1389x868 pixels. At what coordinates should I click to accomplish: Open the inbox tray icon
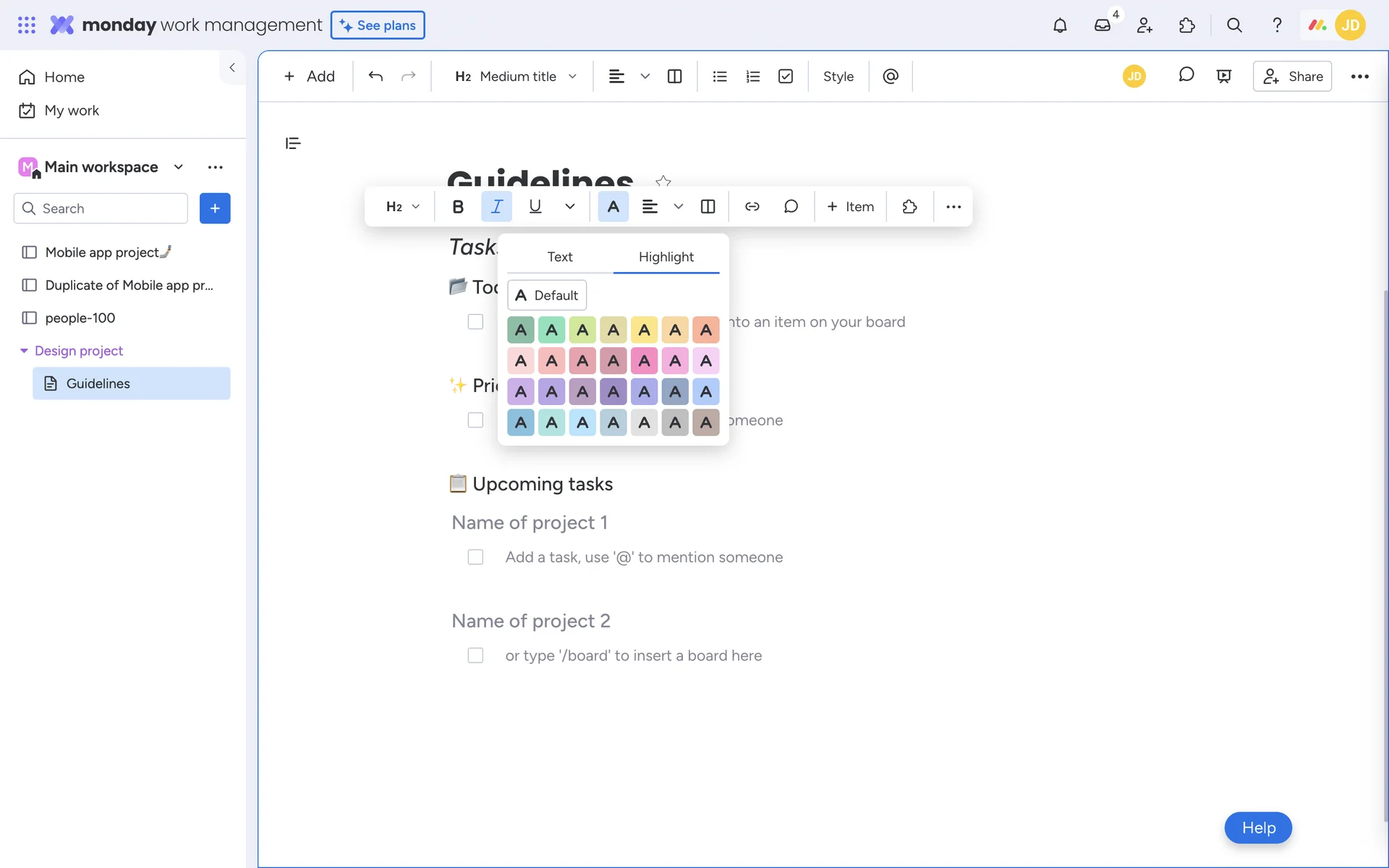pyautogui.click(x=1102, y=25)
